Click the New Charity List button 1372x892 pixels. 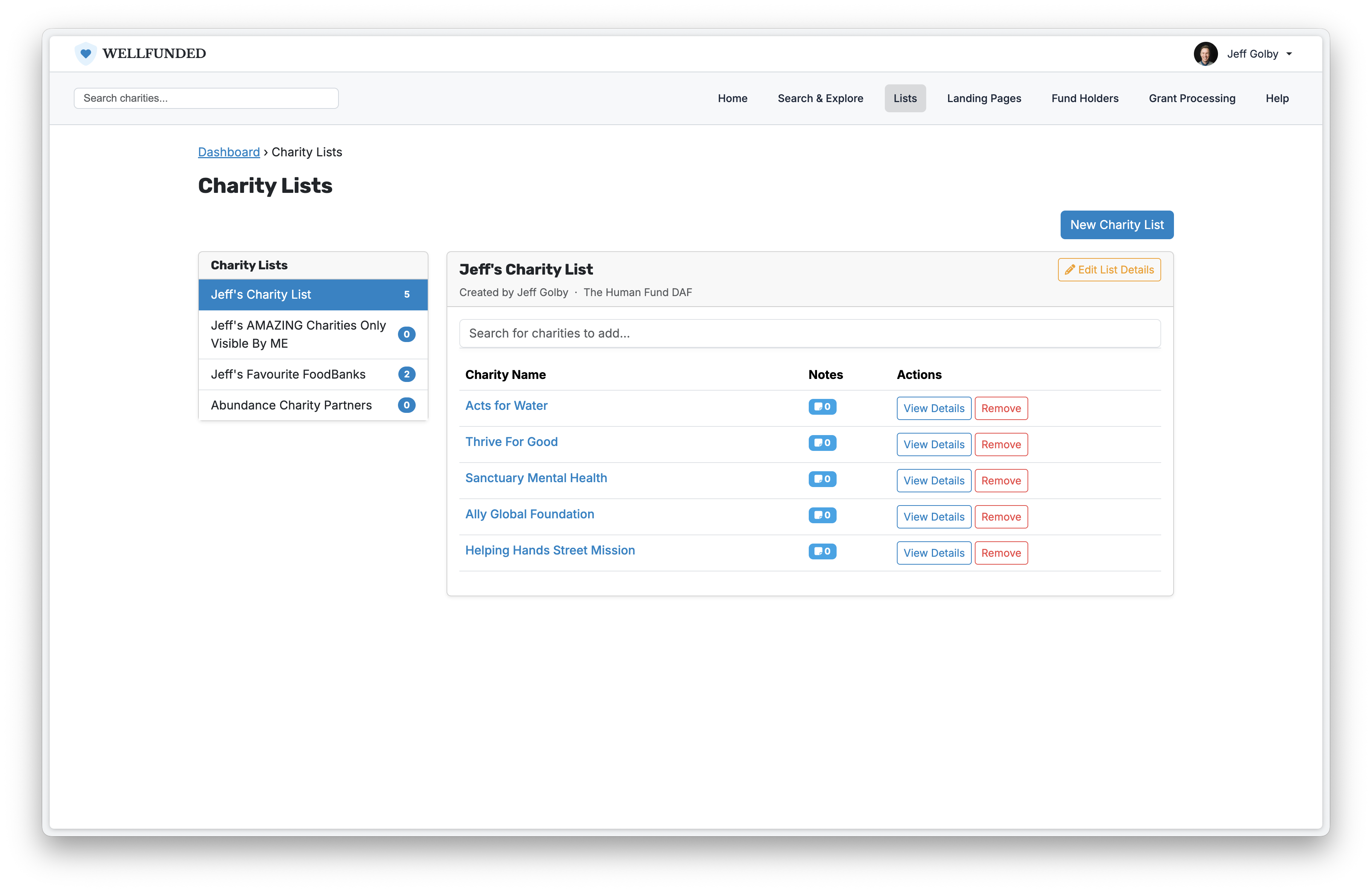click(x=1116, y=225)
